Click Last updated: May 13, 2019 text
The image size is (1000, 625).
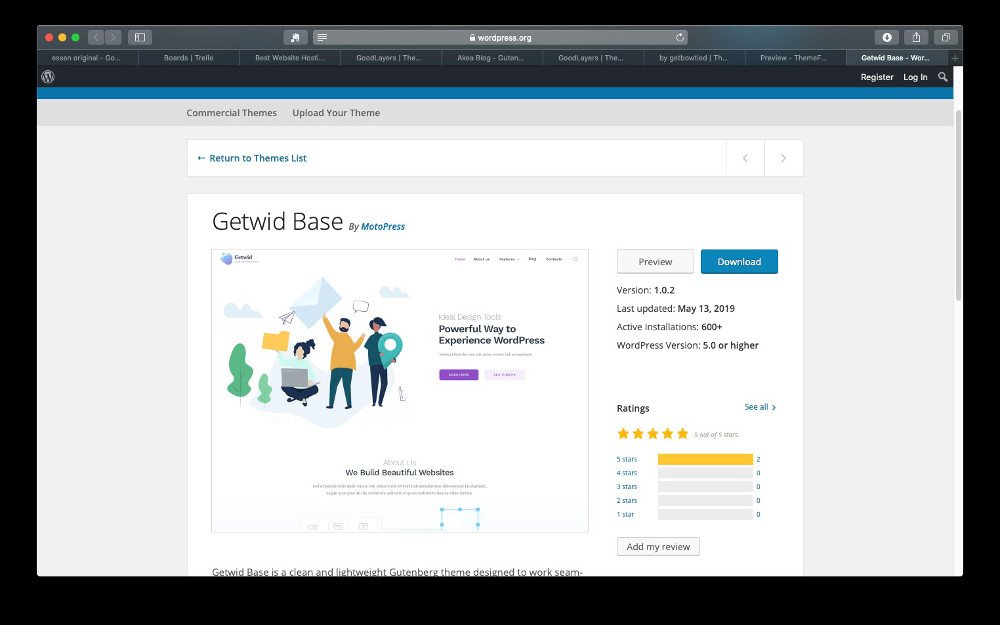click(x=675, y=309)
